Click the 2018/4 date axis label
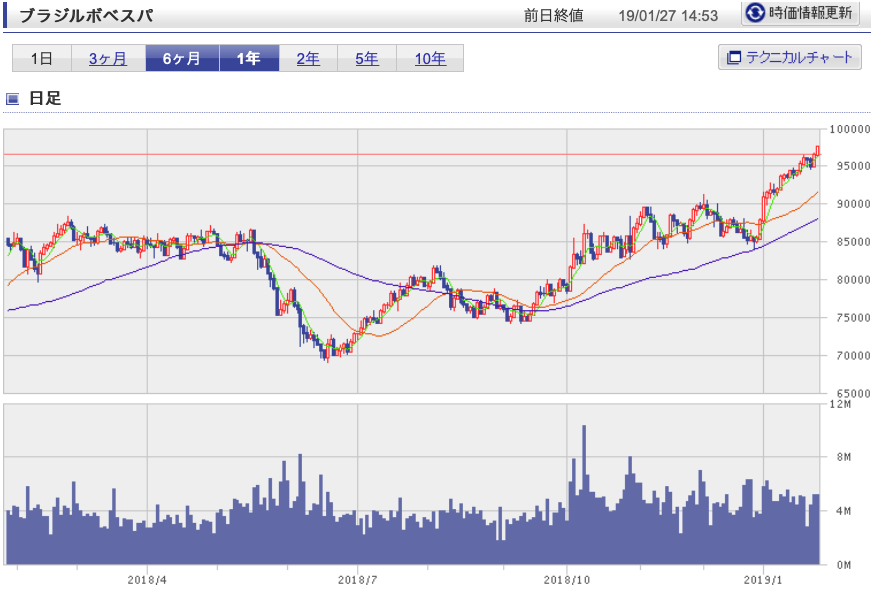 (147, 579)
